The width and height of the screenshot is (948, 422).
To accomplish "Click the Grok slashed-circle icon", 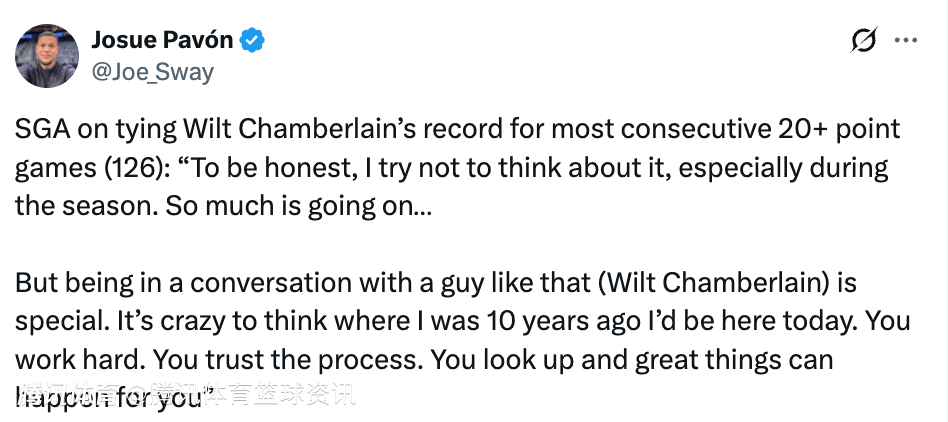I will pos(863,41).
